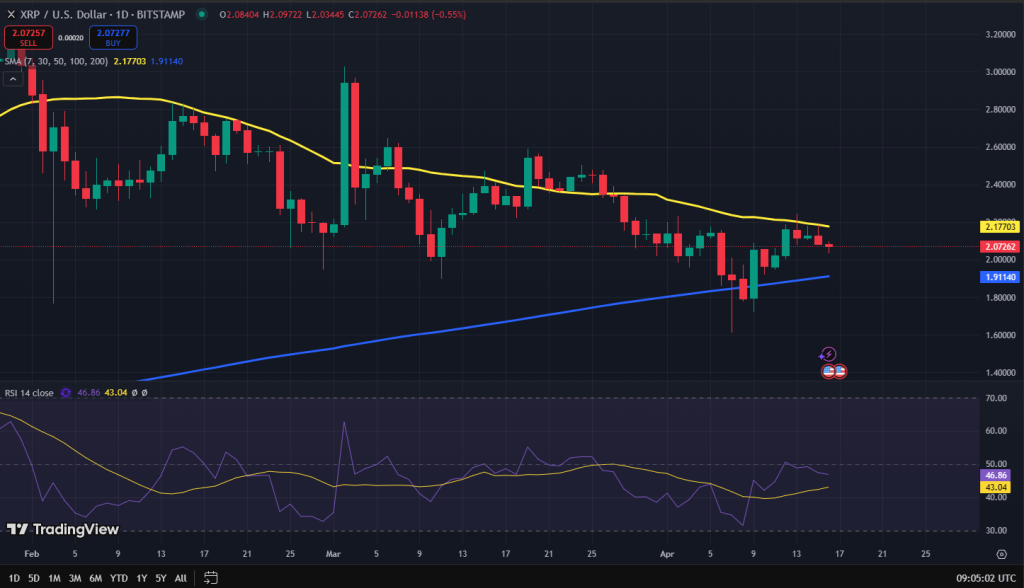The image size is (1024, 588).
Task: Click the RSI 14 close legend label
Action: (x=29, y=393)
